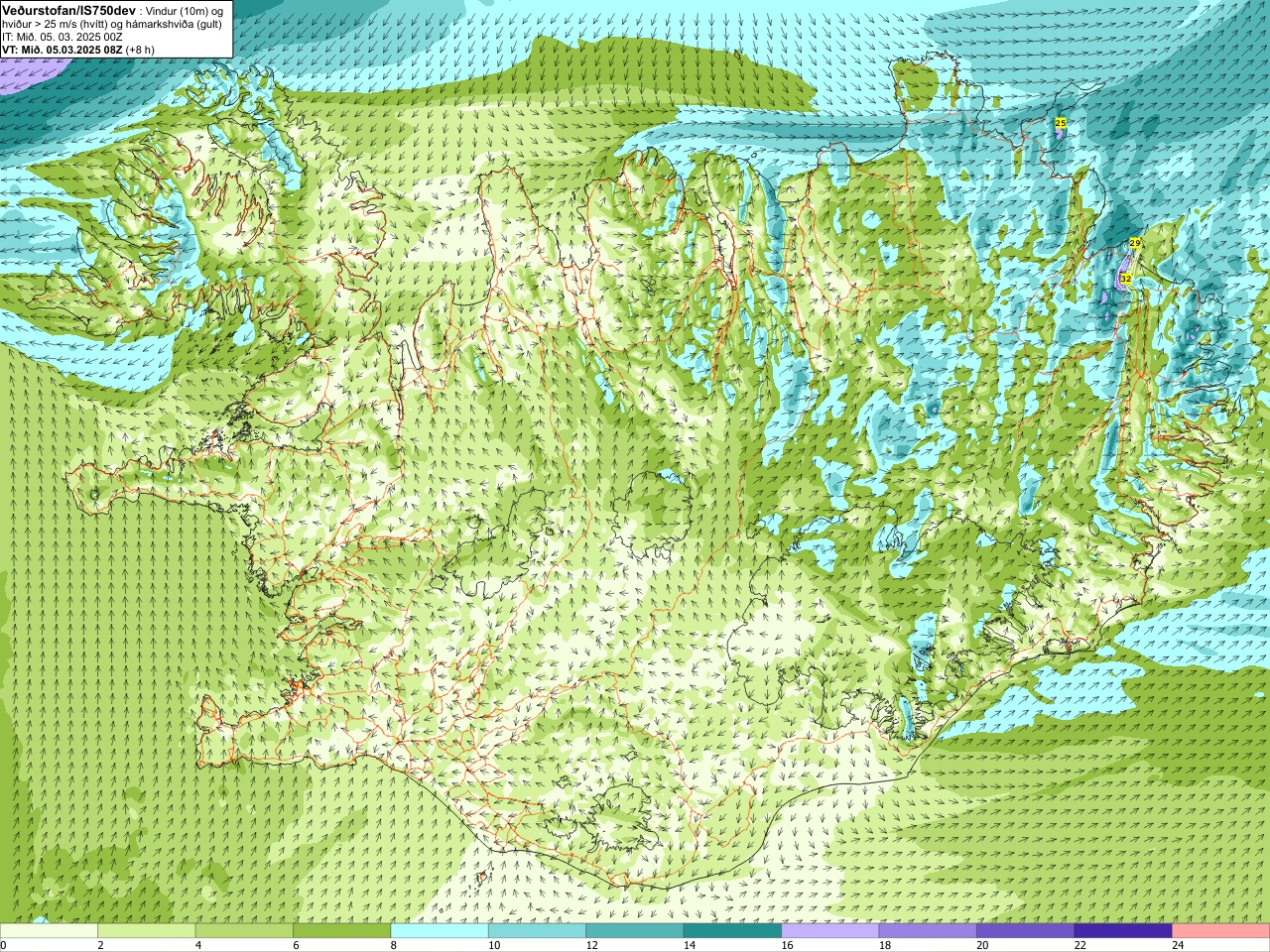Click legend tick label 10
The height and width of the screenshot is (952, 1270).
coord(493,946)
